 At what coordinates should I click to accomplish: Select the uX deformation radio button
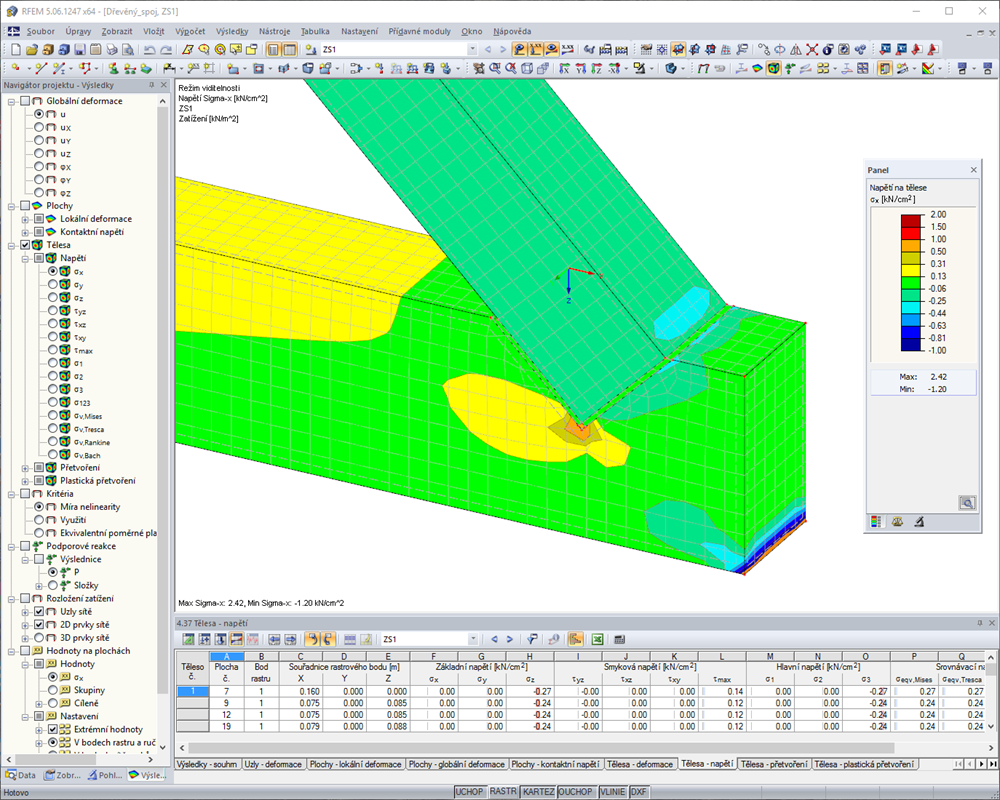pyautogui.click(x=39, y=127)
